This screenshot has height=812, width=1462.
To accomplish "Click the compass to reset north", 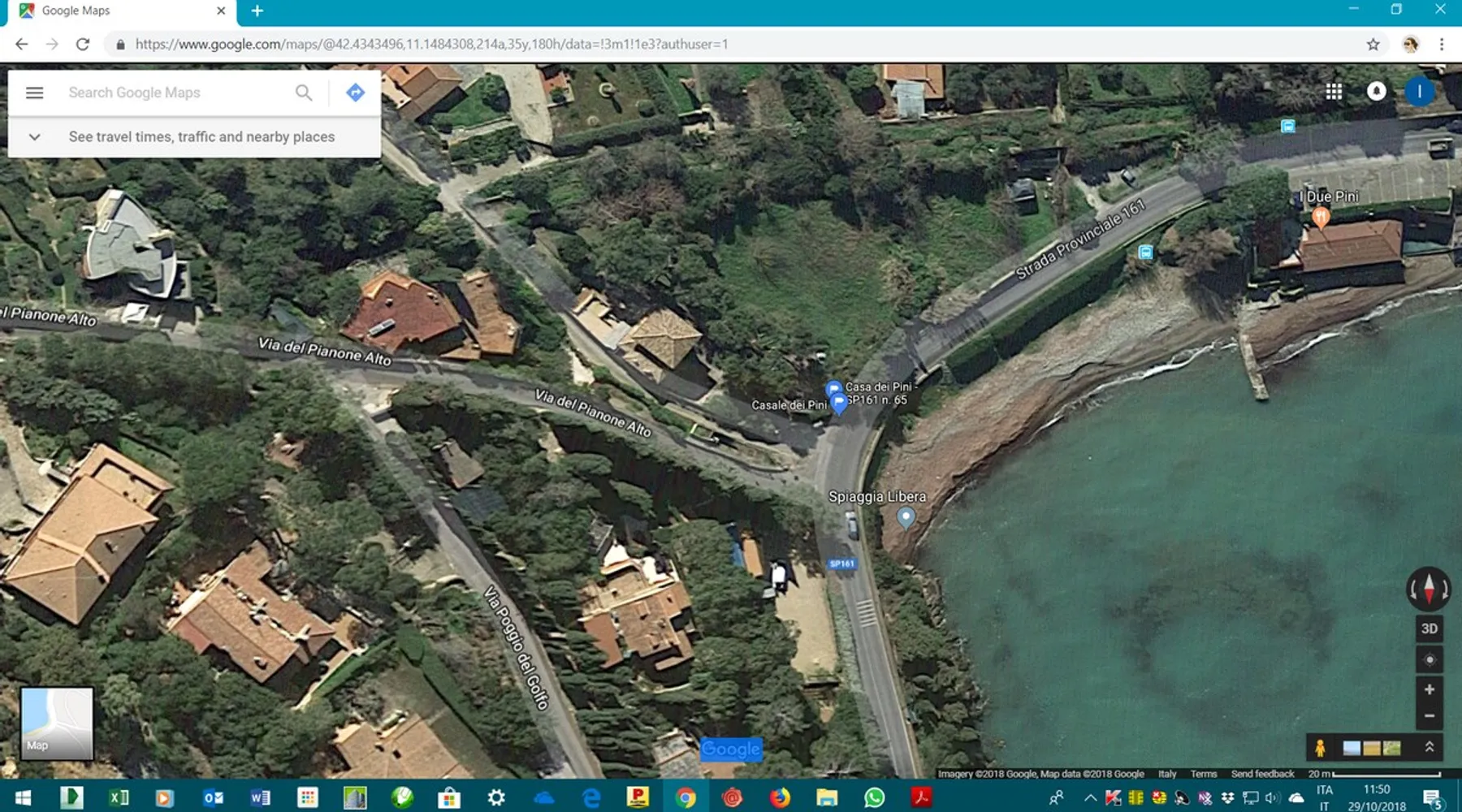I will click(x=1429, y=588).
